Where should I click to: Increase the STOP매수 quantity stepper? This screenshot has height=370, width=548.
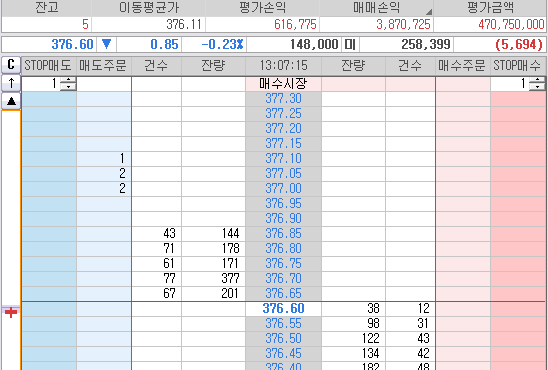pyautogui.click(x=537, y=80)
